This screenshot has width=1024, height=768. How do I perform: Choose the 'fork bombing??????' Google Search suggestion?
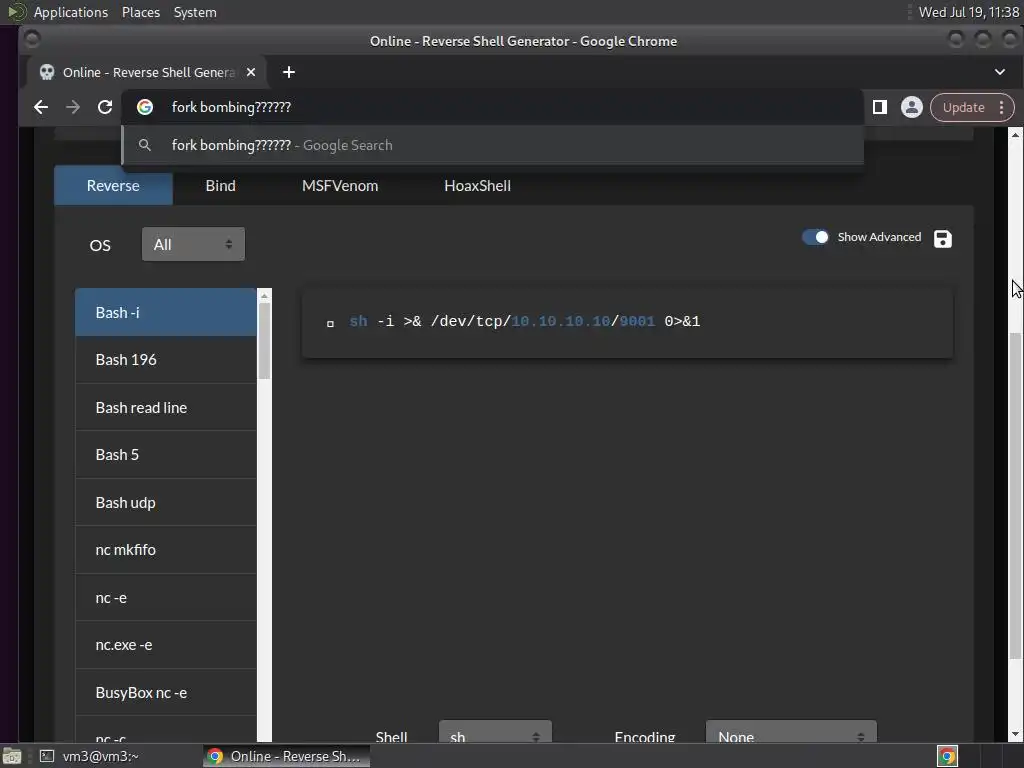tap(492, 145)
